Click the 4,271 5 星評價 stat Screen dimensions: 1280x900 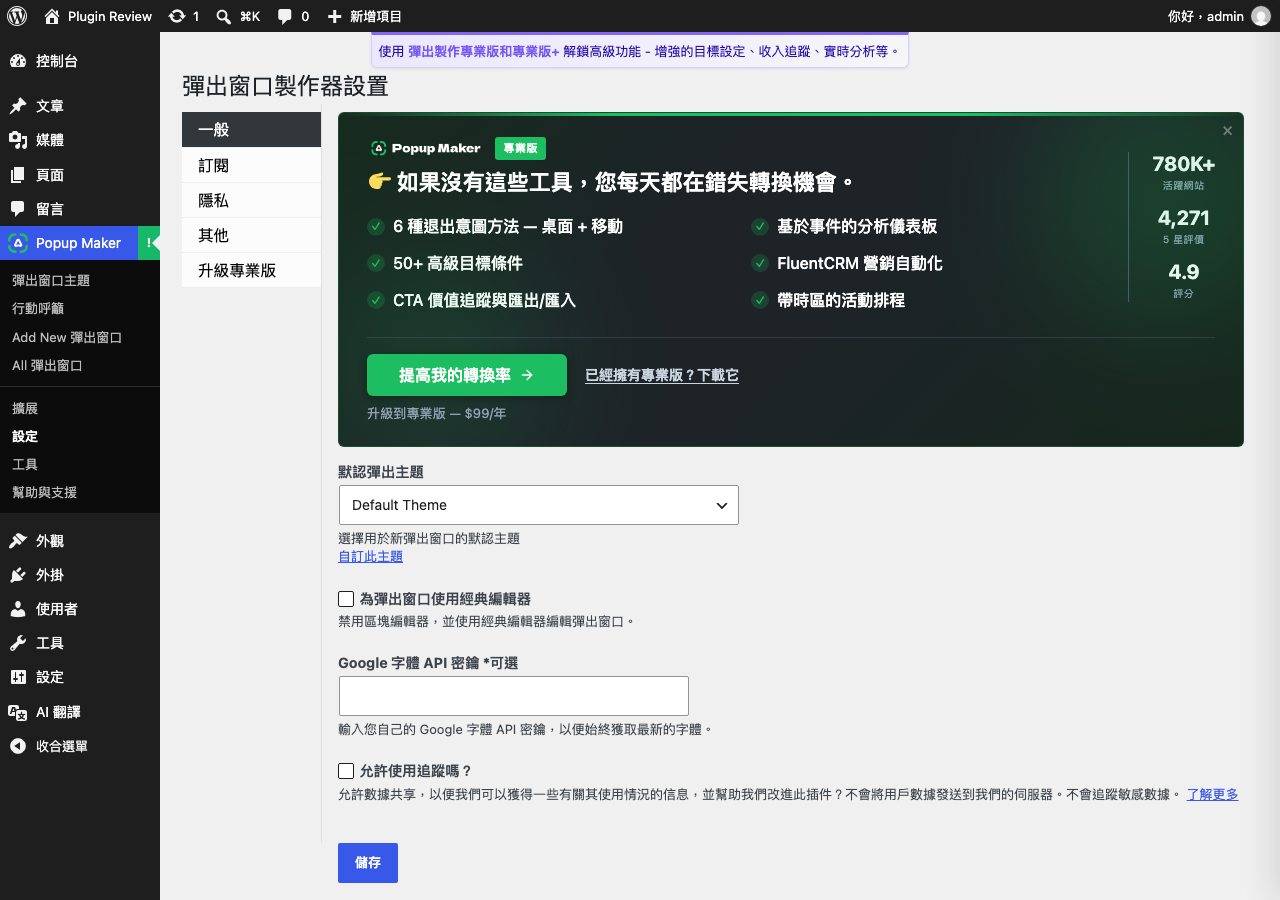click(1184, 226)
